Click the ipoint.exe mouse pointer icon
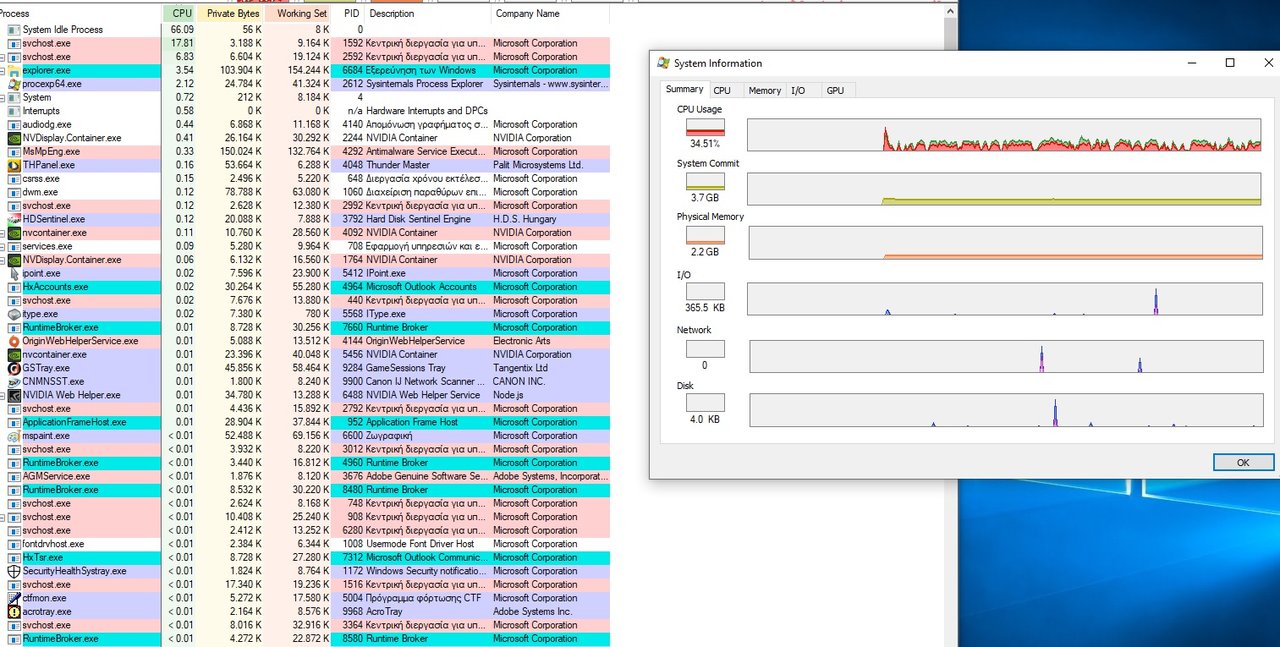This screenshot has width=1280, height=647. (x=14, y=273)
